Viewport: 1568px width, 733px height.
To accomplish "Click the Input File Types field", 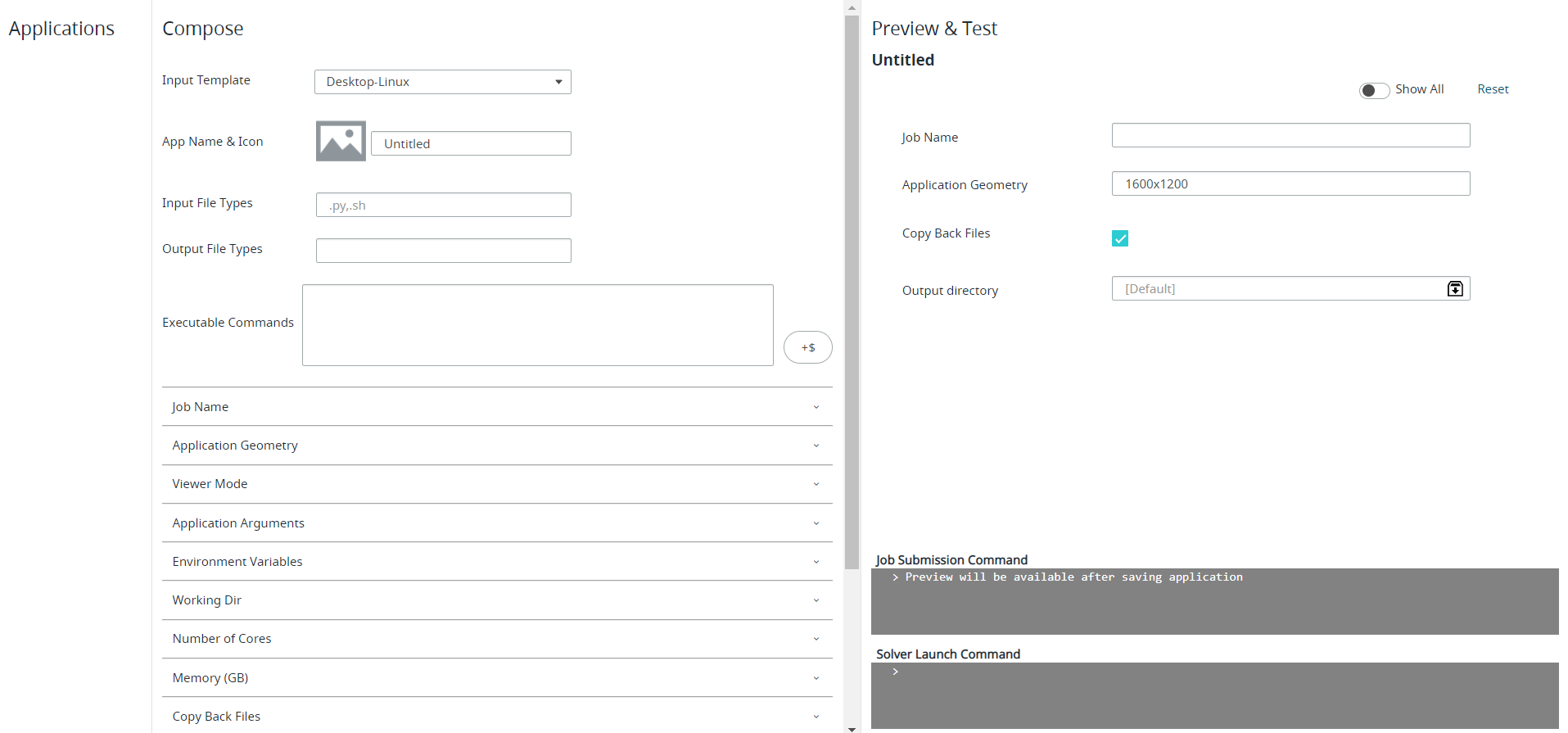I will click(443, 205).
